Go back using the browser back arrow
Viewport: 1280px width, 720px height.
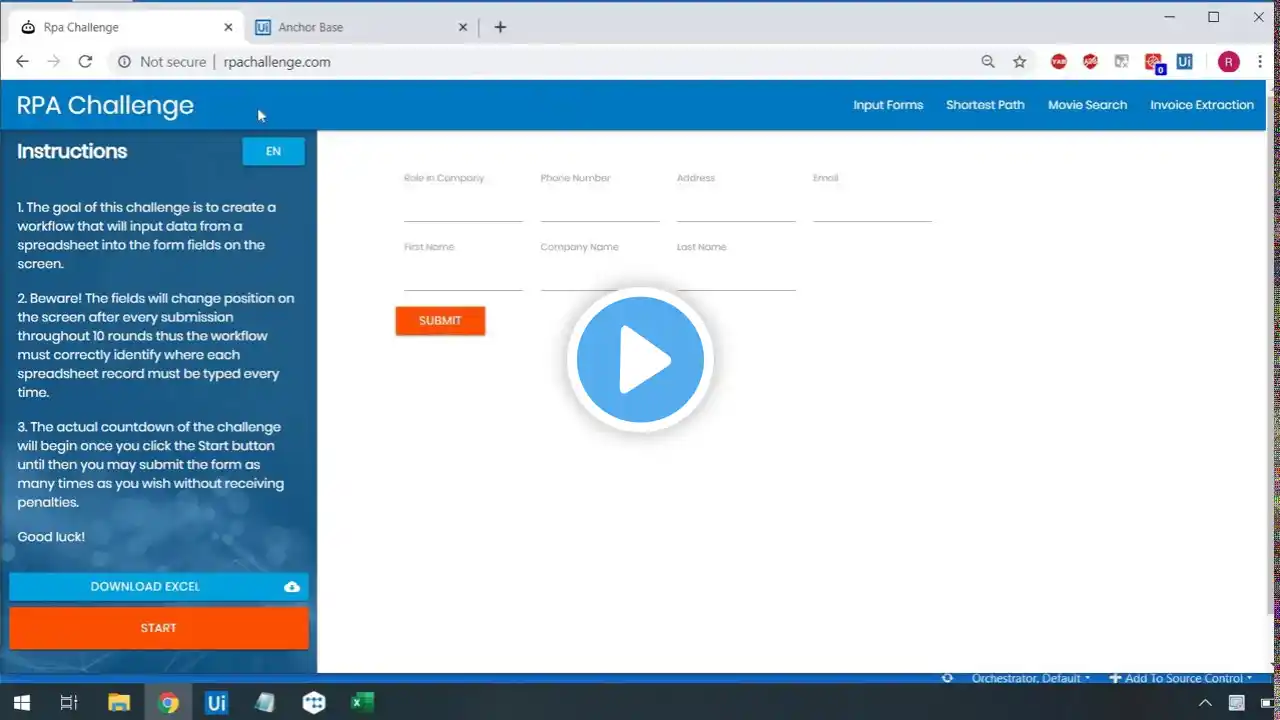click(22, 62)
